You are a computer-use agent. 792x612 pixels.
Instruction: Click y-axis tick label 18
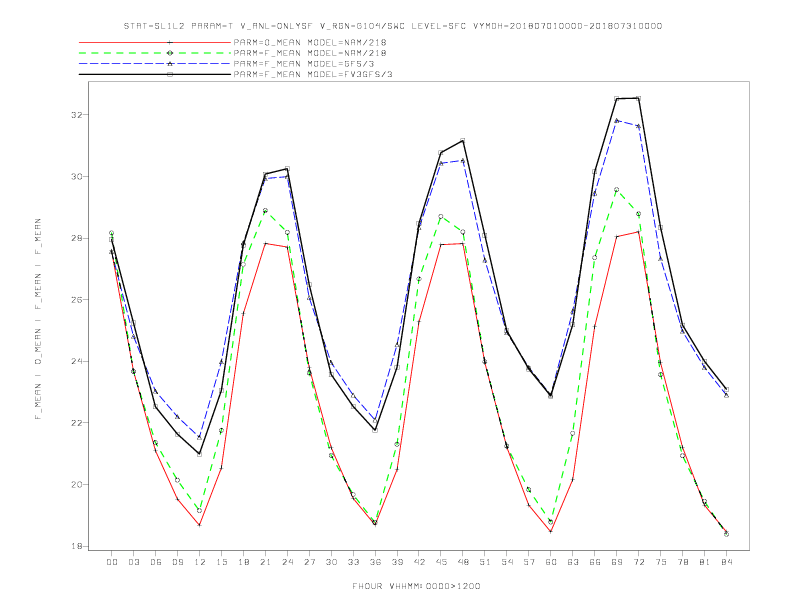76,546
